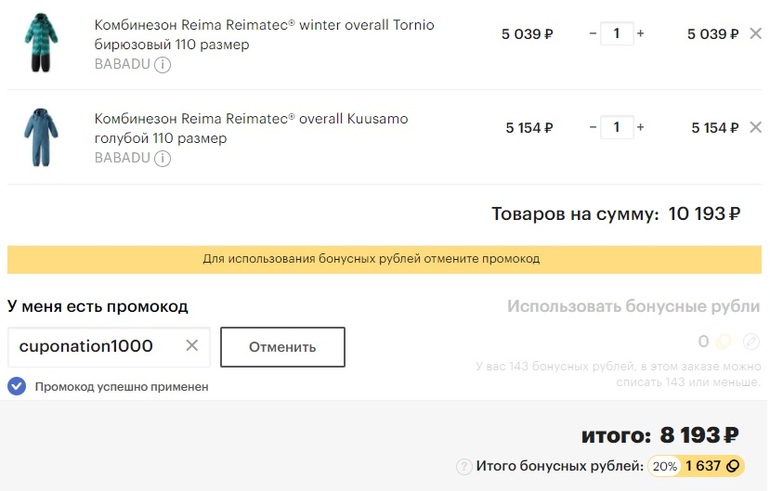Open BABADU seller info for Kuusamo item

click(x=163, y=158)
